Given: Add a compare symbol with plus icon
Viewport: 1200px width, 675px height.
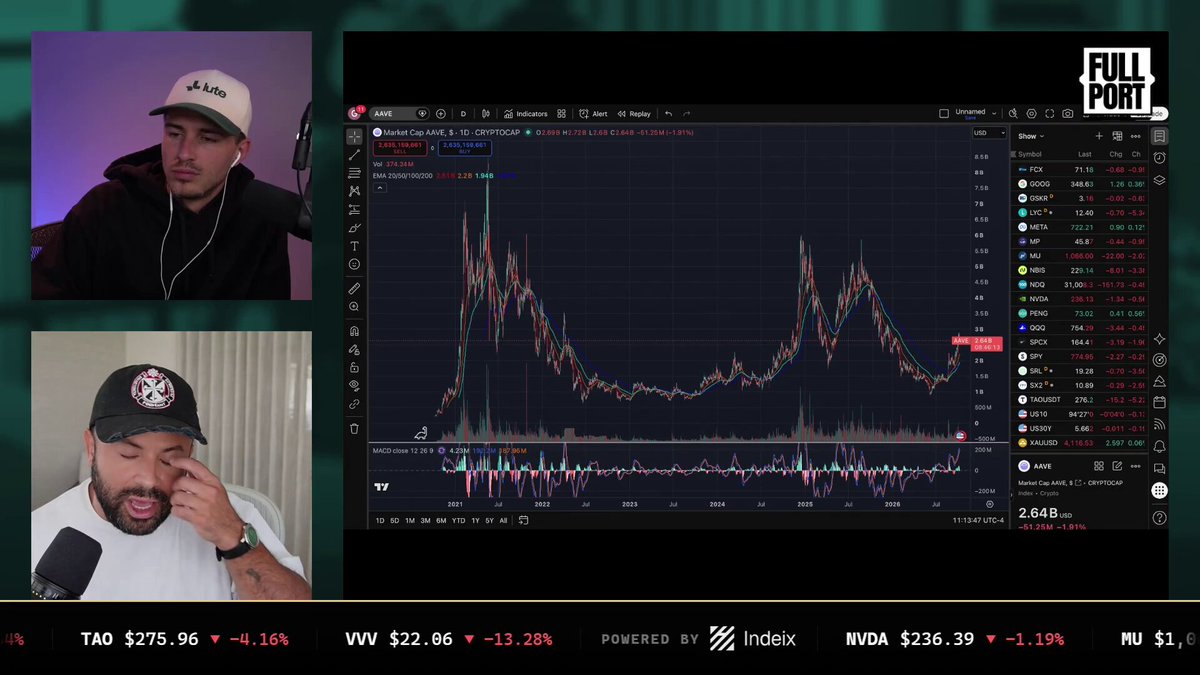Looking at the screenshot, I should (x=441, y=114).
